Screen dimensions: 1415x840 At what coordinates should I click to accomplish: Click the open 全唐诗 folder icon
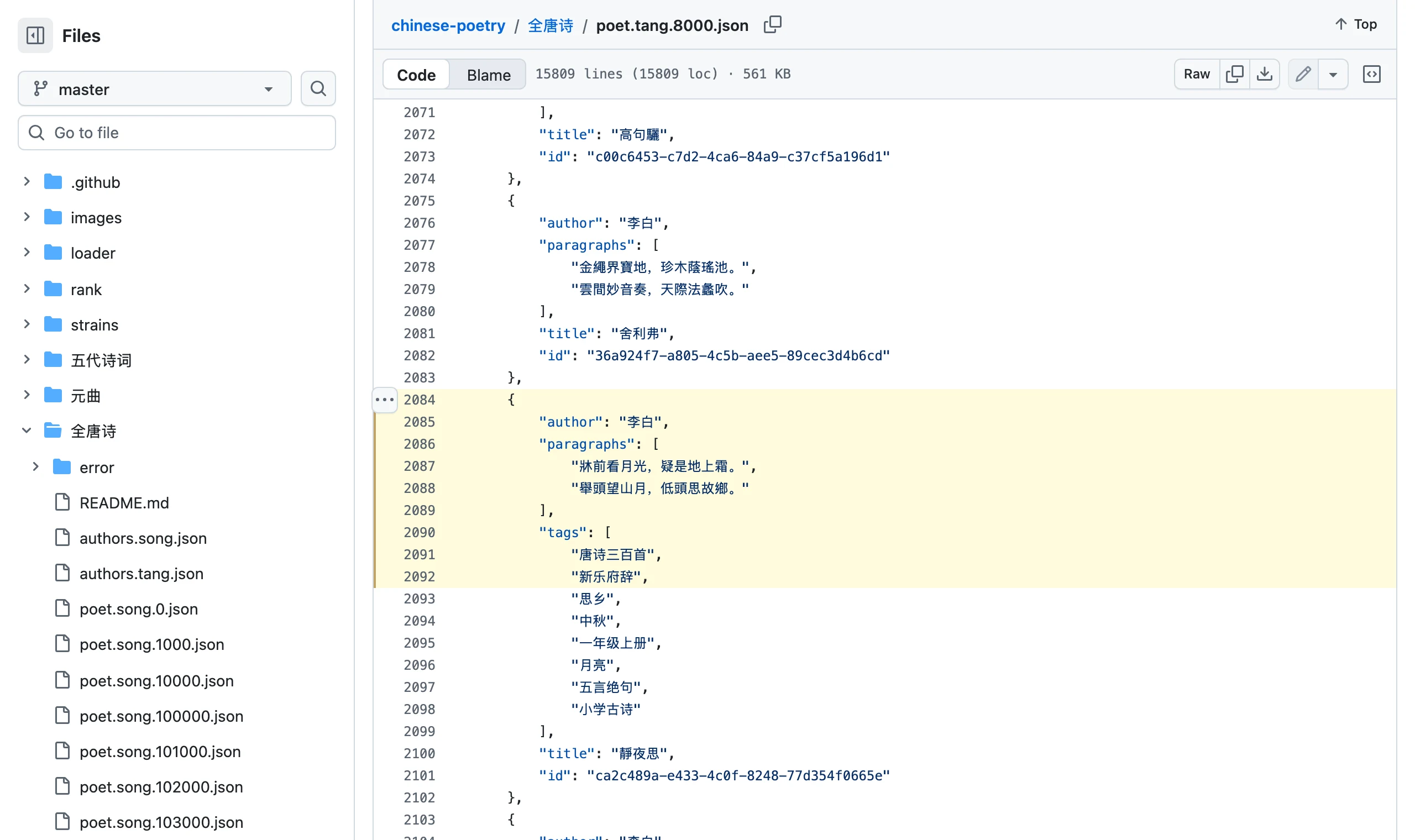tap(53, 431)
